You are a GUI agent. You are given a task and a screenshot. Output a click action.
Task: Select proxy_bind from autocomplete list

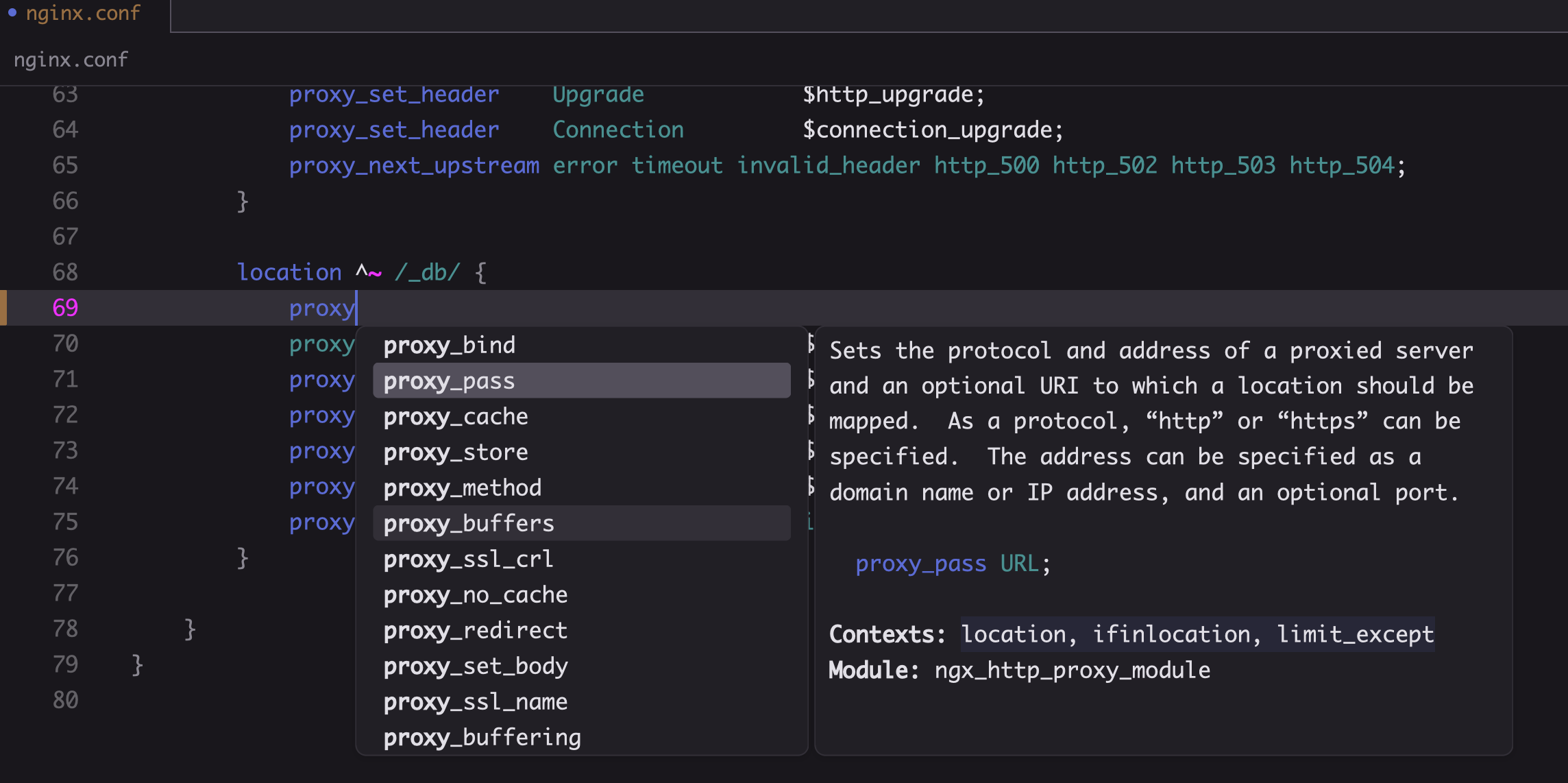tap(449, 345)
